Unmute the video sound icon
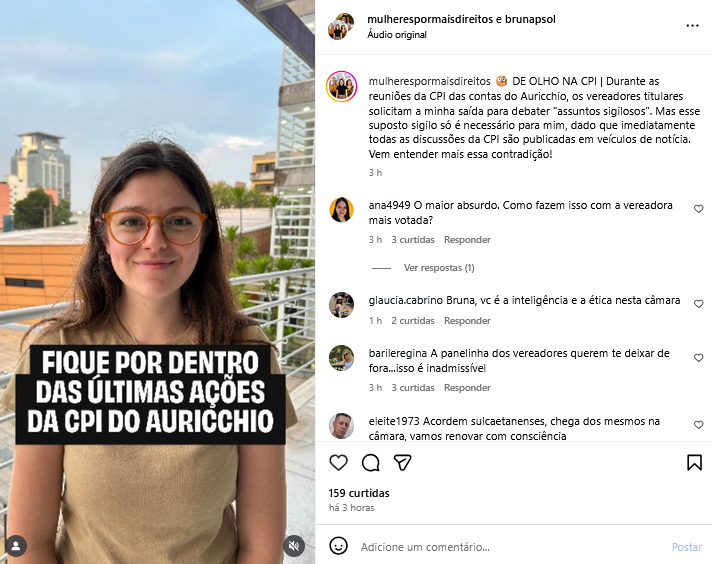The image size is (712, 564). [294, 546]
